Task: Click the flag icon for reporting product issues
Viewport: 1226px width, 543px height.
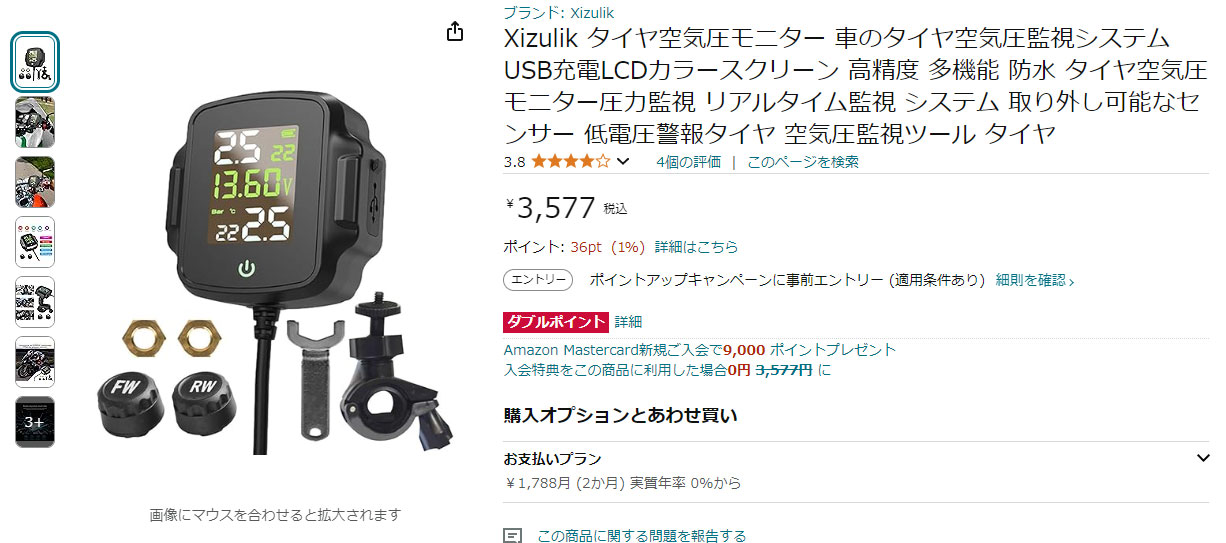Action: pos(512,536)
